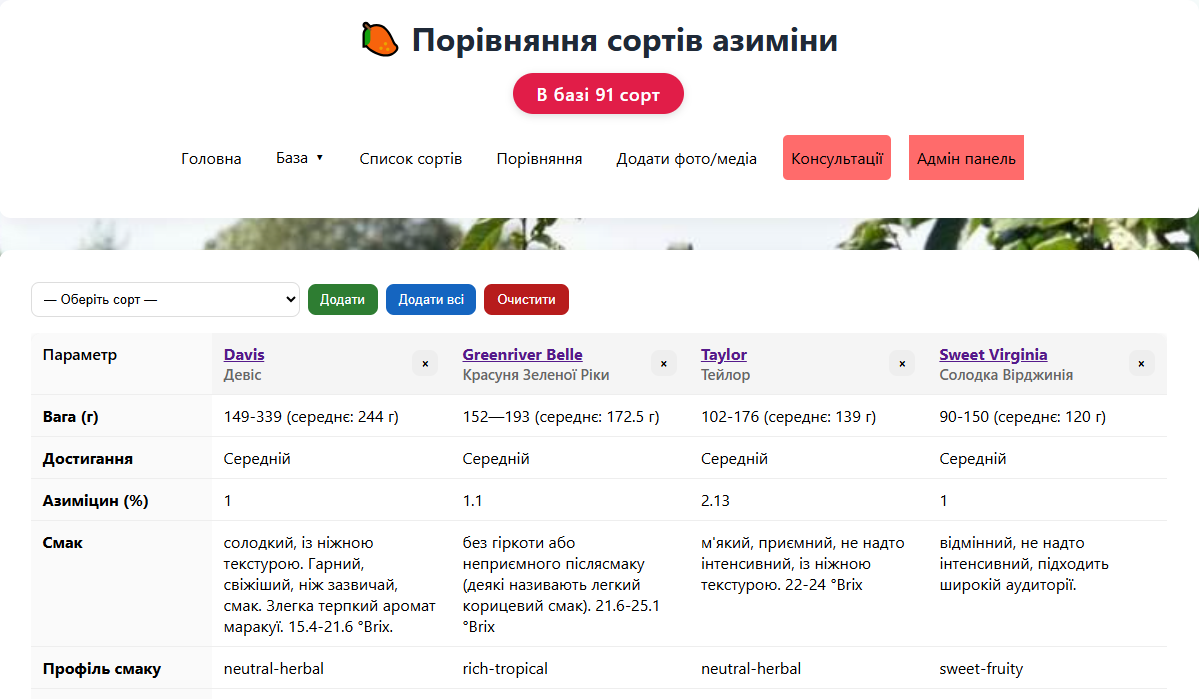Follow the Greenriver Belle link

pos(522,355)
